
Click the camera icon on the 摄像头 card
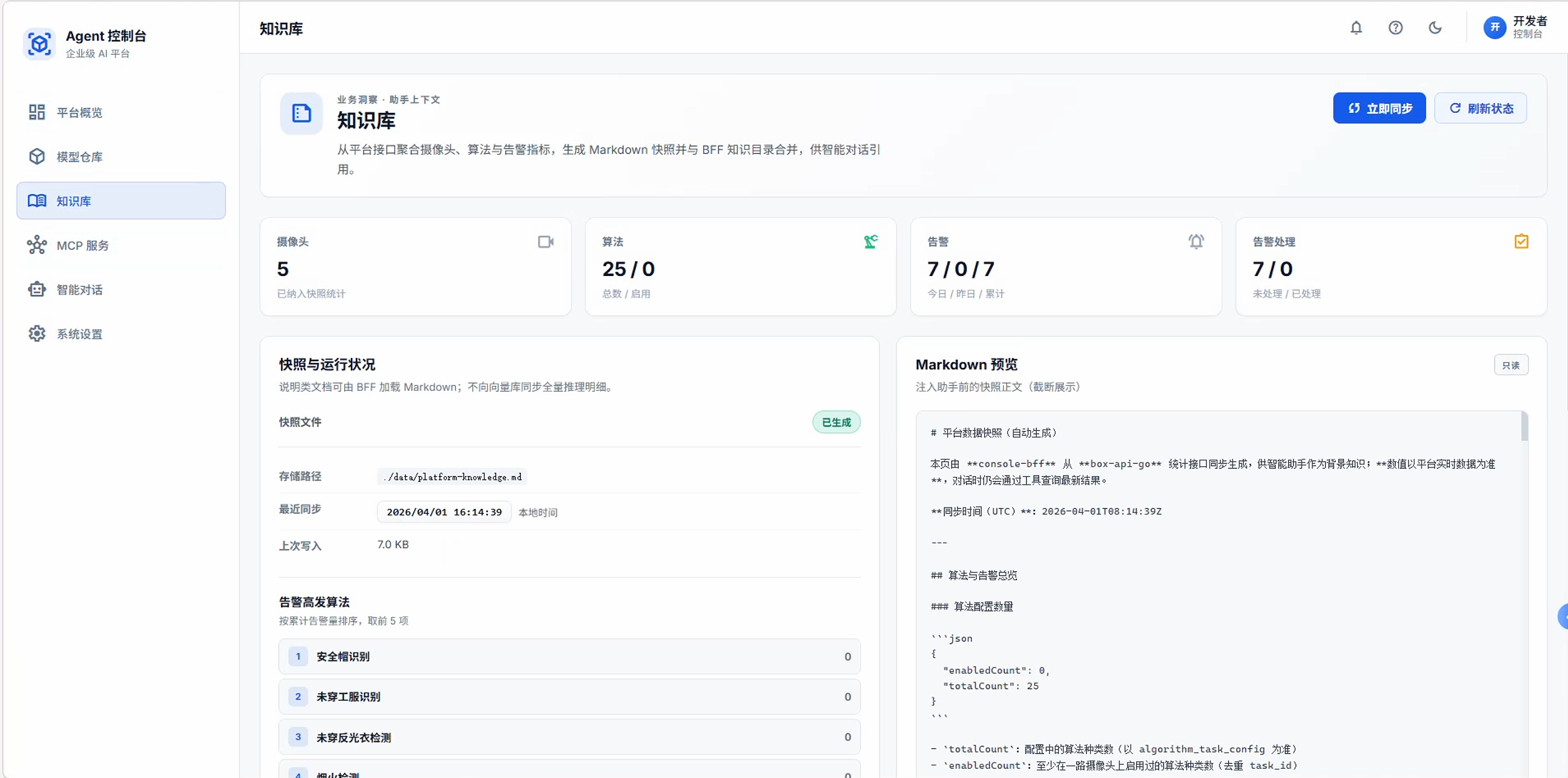[x=545, y=241]
